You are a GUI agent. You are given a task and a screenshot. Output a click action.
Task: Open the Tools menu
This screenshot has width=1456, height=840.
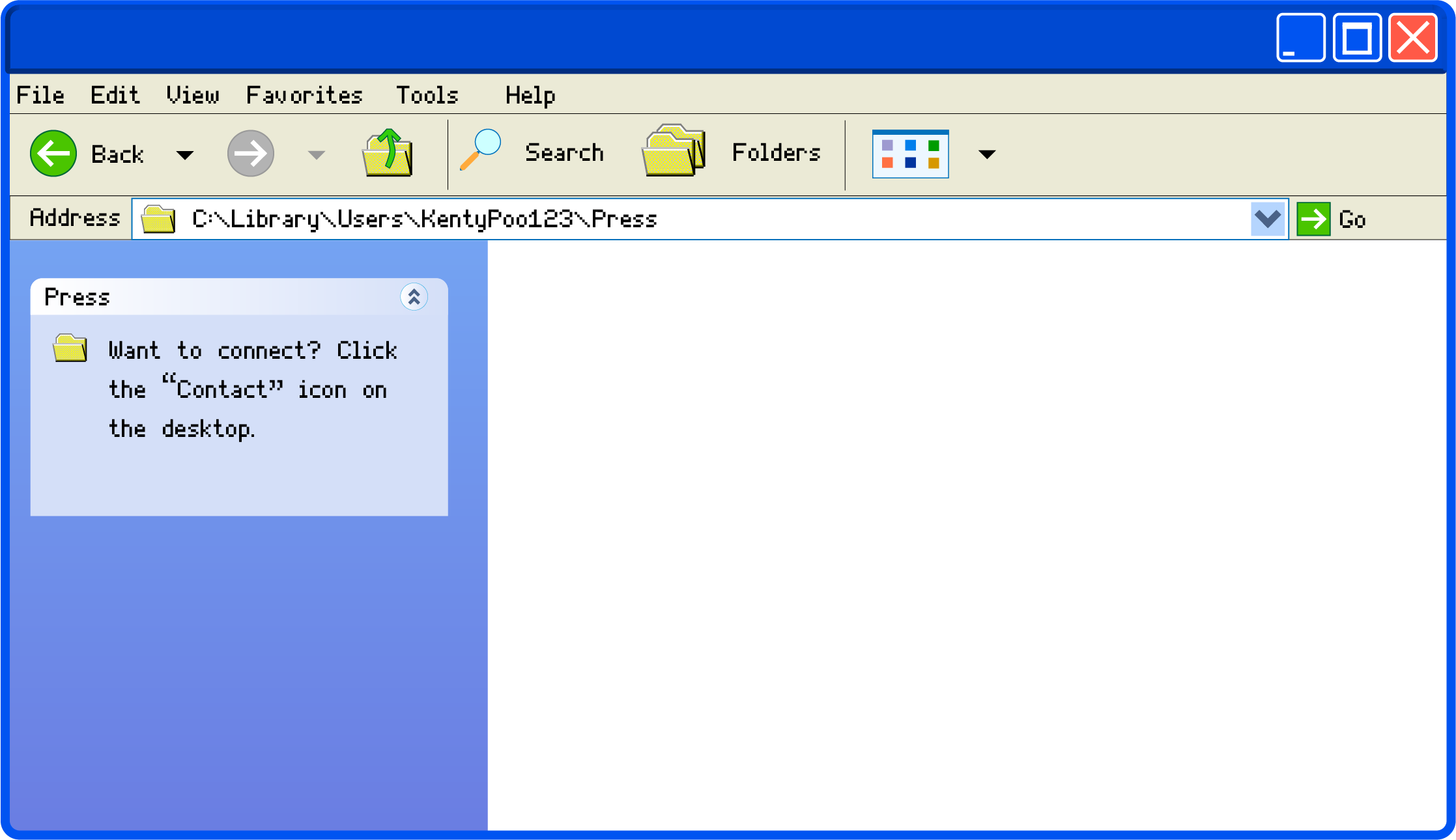(x=427, y=95)
